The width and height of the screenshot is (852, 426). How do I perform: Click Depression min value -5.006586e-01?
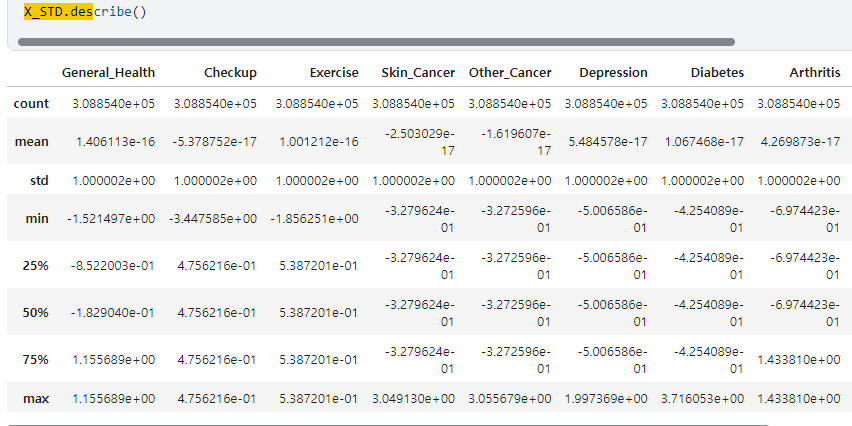click(x=612, y=219)
